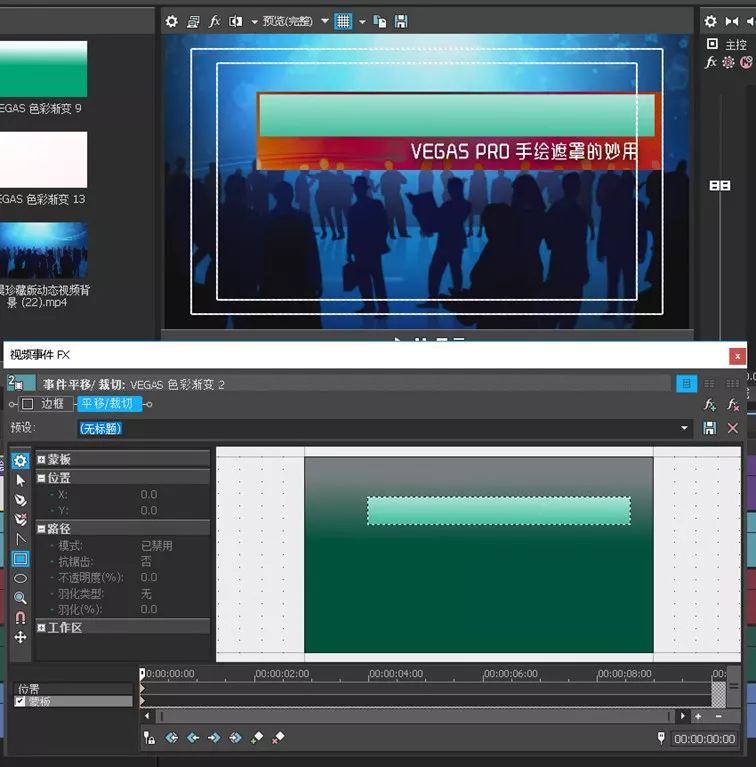Switch to the highlighted blue layout view button

click(687, 384)
